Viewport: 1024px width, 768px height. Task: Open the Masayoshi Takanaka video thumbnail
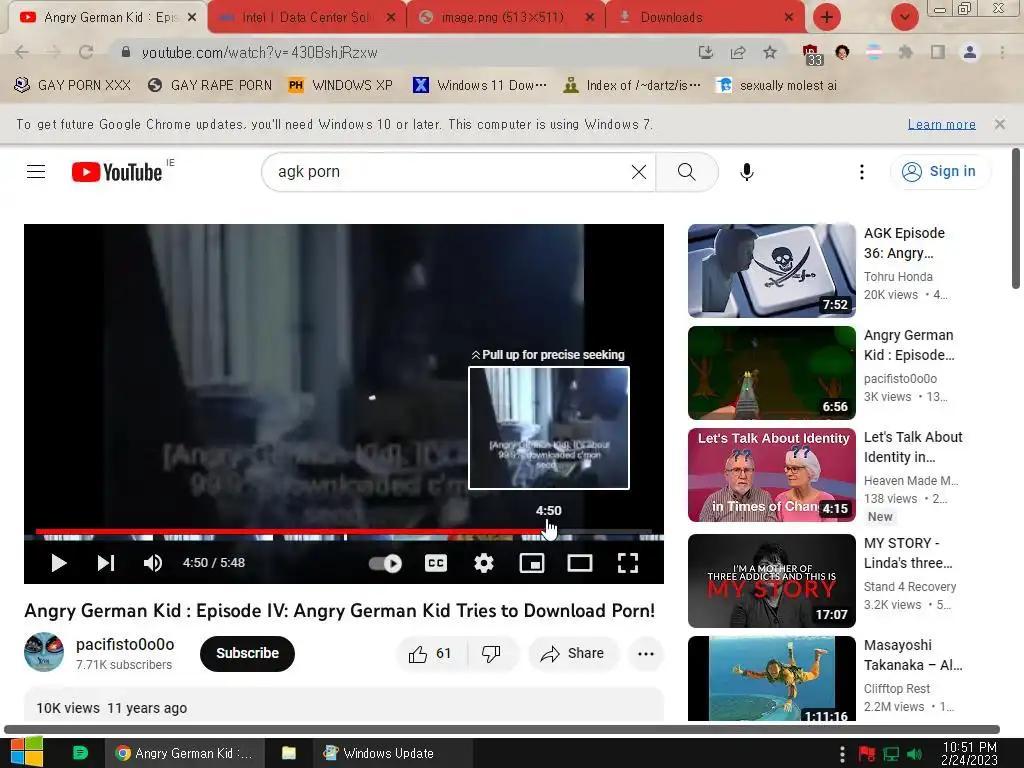coord(772,679)
